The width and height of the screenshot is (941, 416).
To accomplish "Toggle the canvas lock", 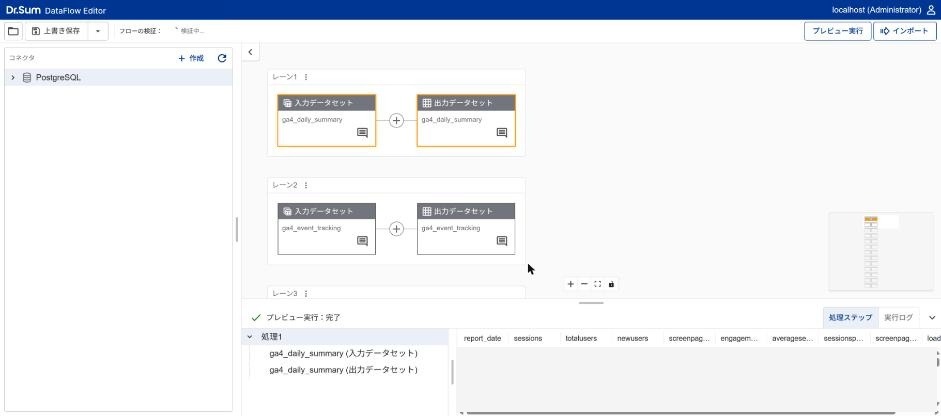I will pyautogui.click(x=612, y=284).
